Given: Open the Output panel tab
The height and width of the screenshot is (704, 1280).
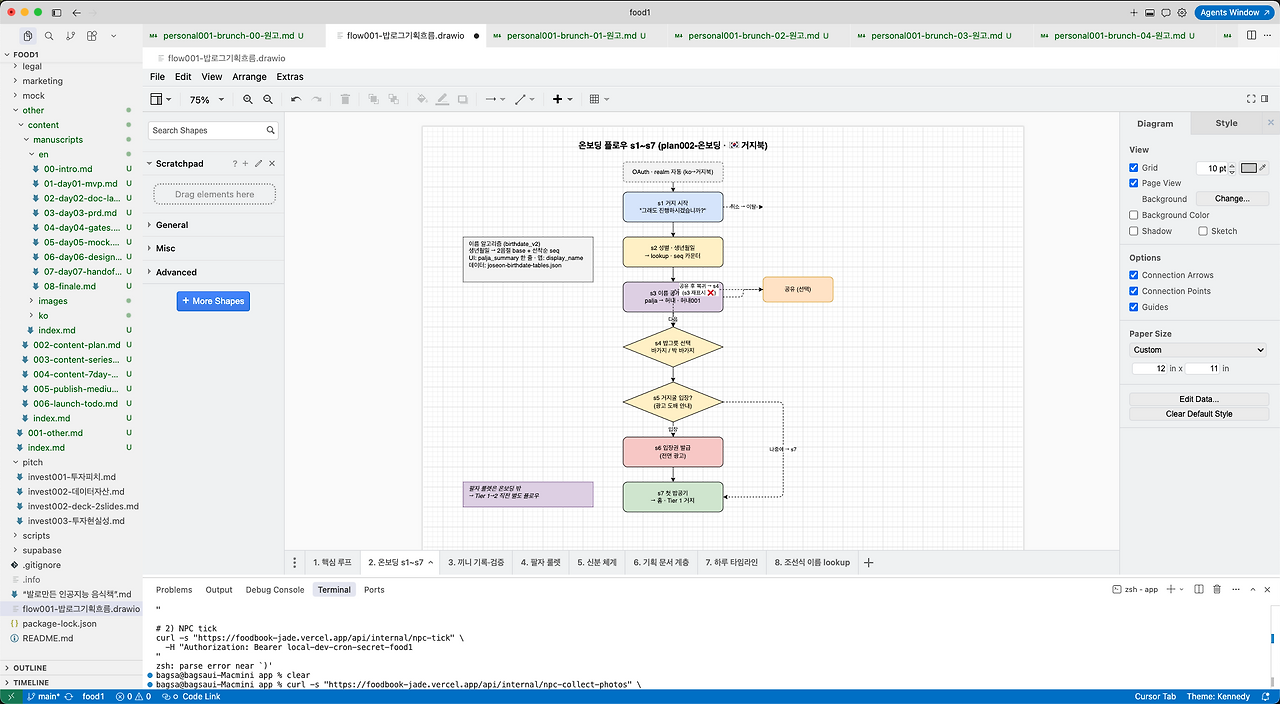Looking at the screenshot, I should click(x=219, y=590).
